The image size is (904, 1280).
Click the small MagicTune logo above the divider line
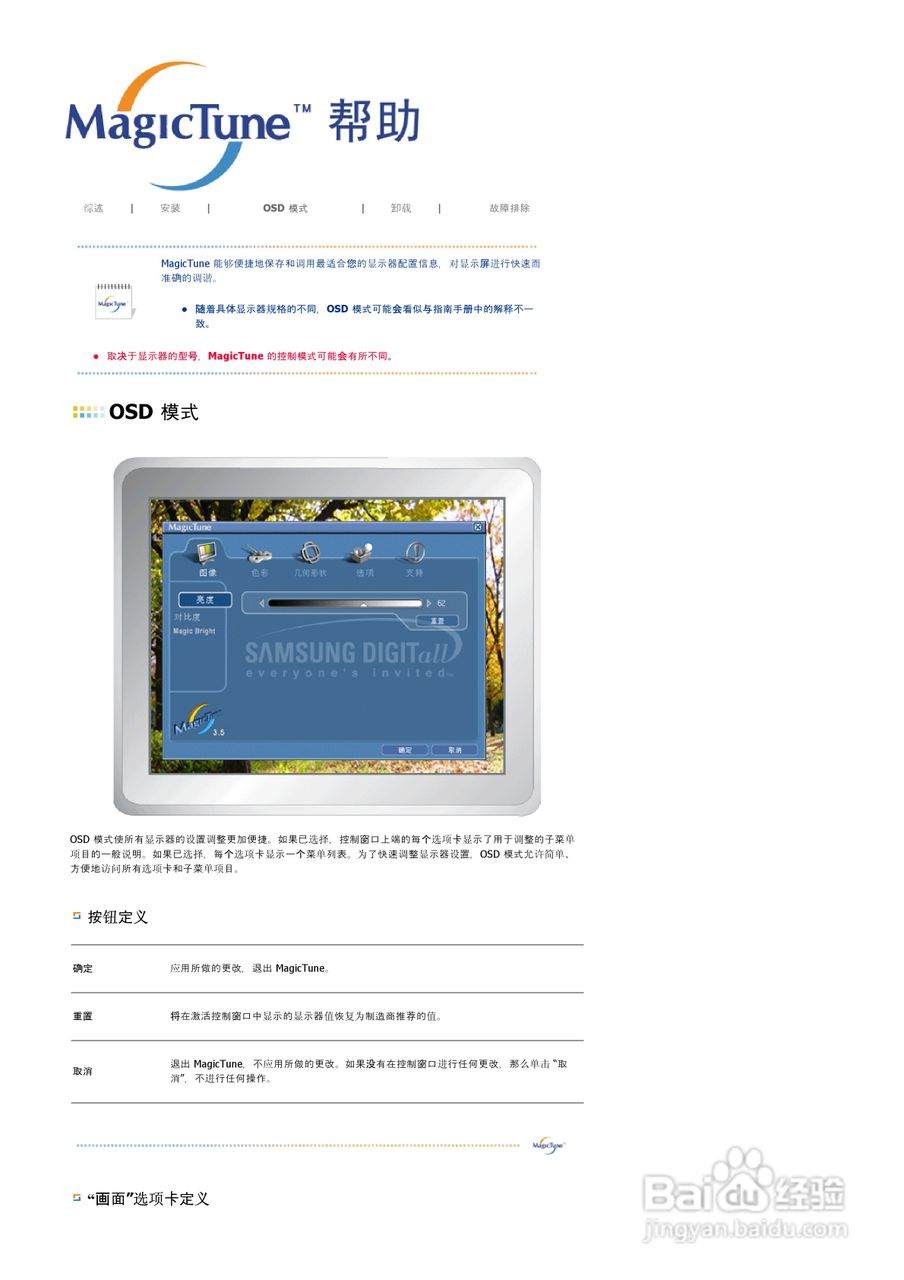point(548,1145)
